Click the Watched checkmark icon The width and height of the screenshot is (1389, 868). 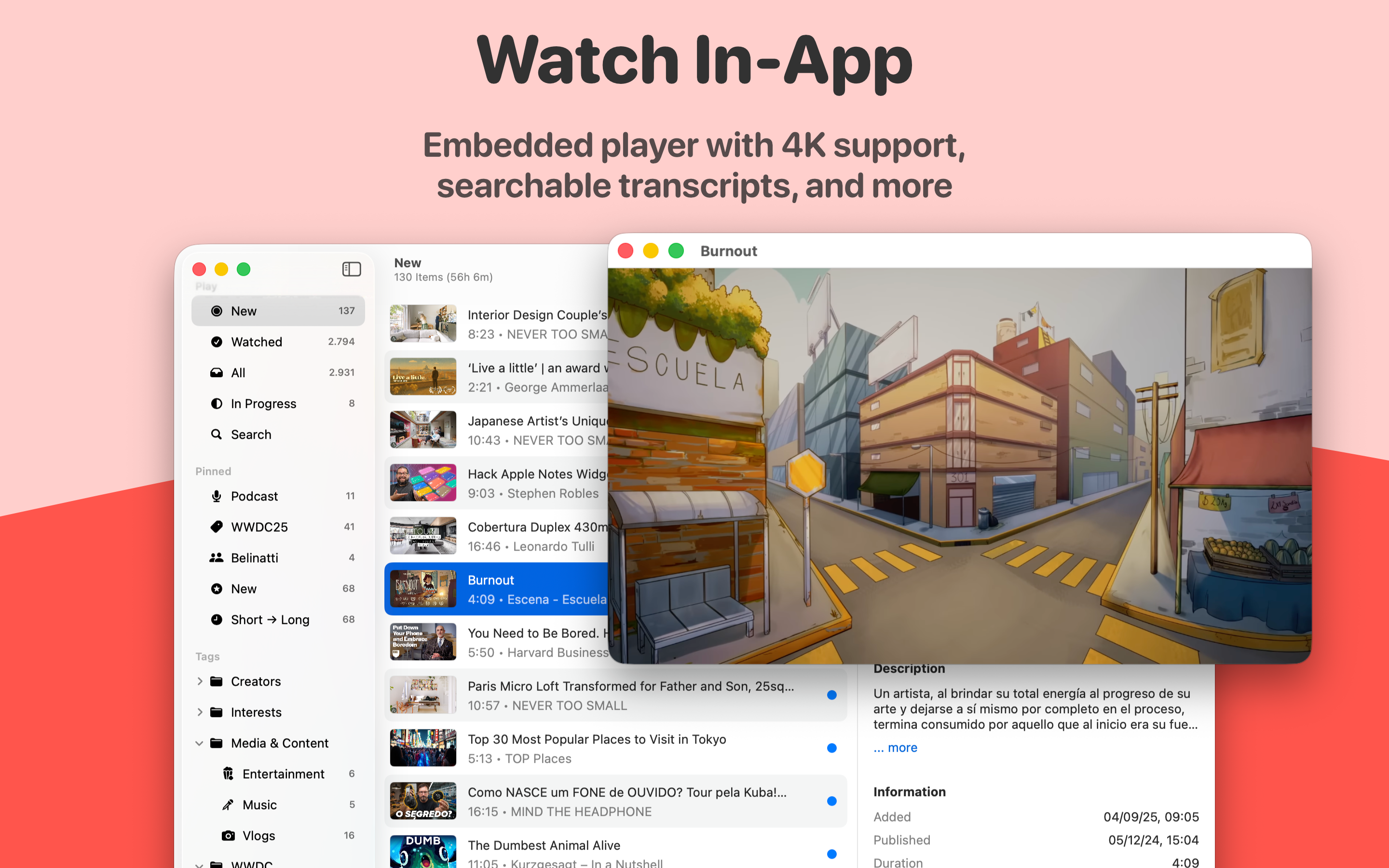pyautogui.click(x=217, y=342)
